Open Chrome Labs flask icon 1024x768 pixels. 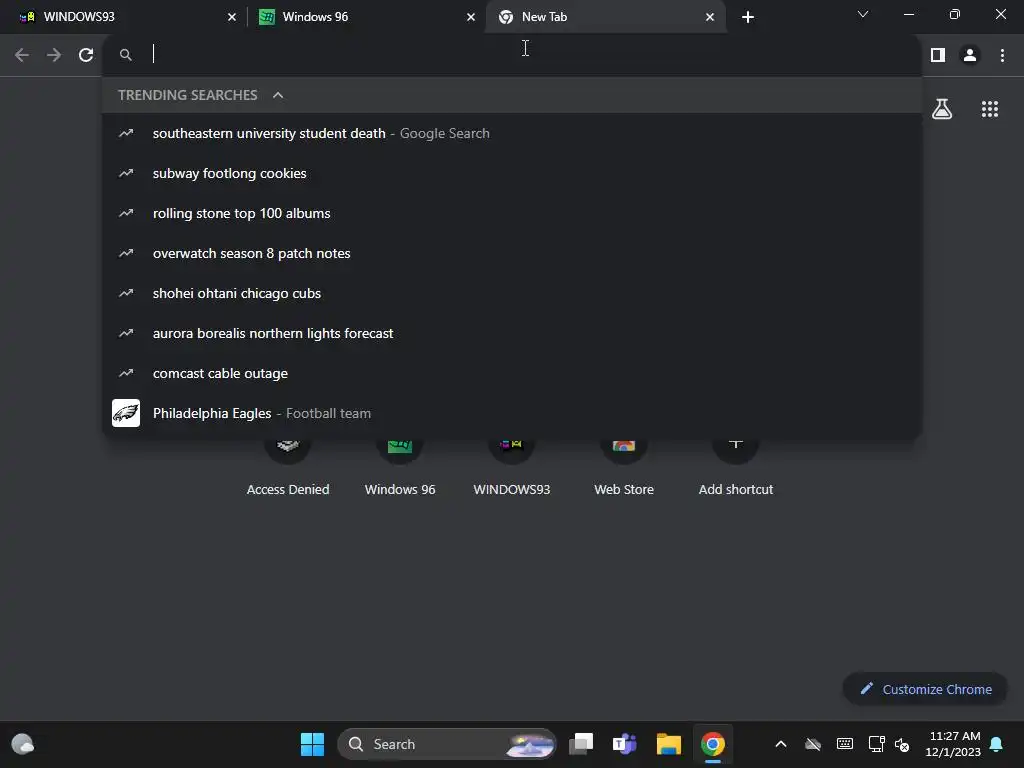tap(942, 109)
